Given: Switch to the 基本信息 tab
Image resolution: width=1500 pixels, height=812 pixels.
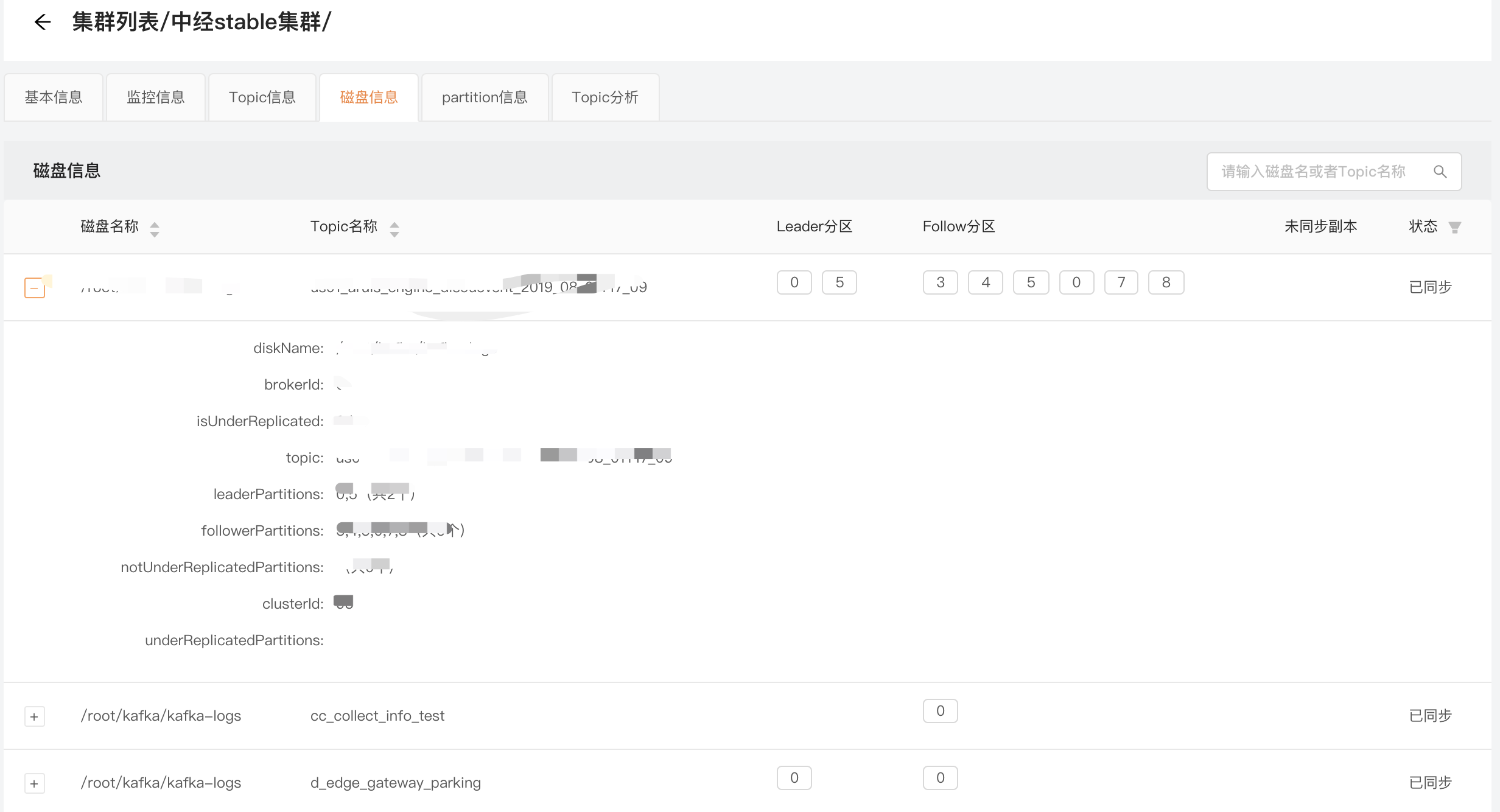Looking at the screenshot, I should click(x=54, y=97).
